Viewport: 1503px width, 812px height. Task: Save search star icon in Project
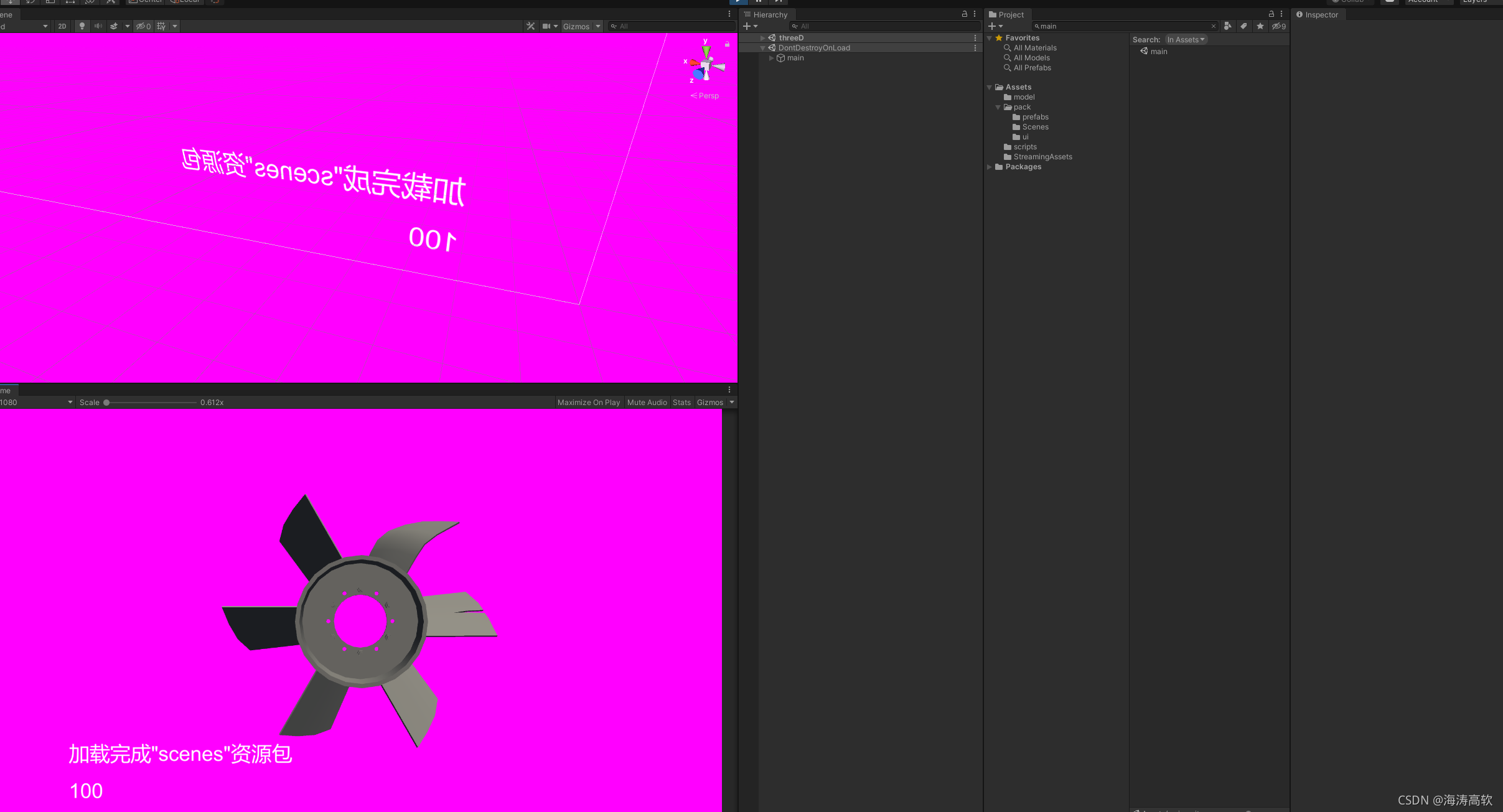pyautogui.click(x=1260, y=26)
